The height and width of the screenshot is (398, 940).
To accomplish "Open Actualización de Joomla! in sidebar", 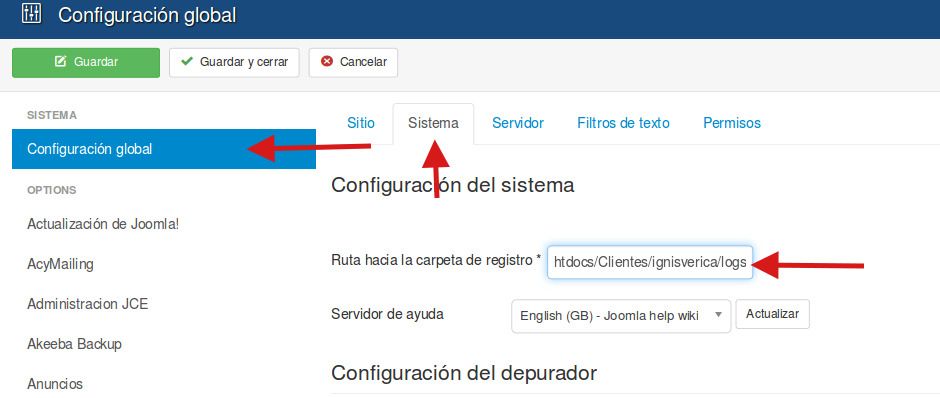I will click(103, 224).
